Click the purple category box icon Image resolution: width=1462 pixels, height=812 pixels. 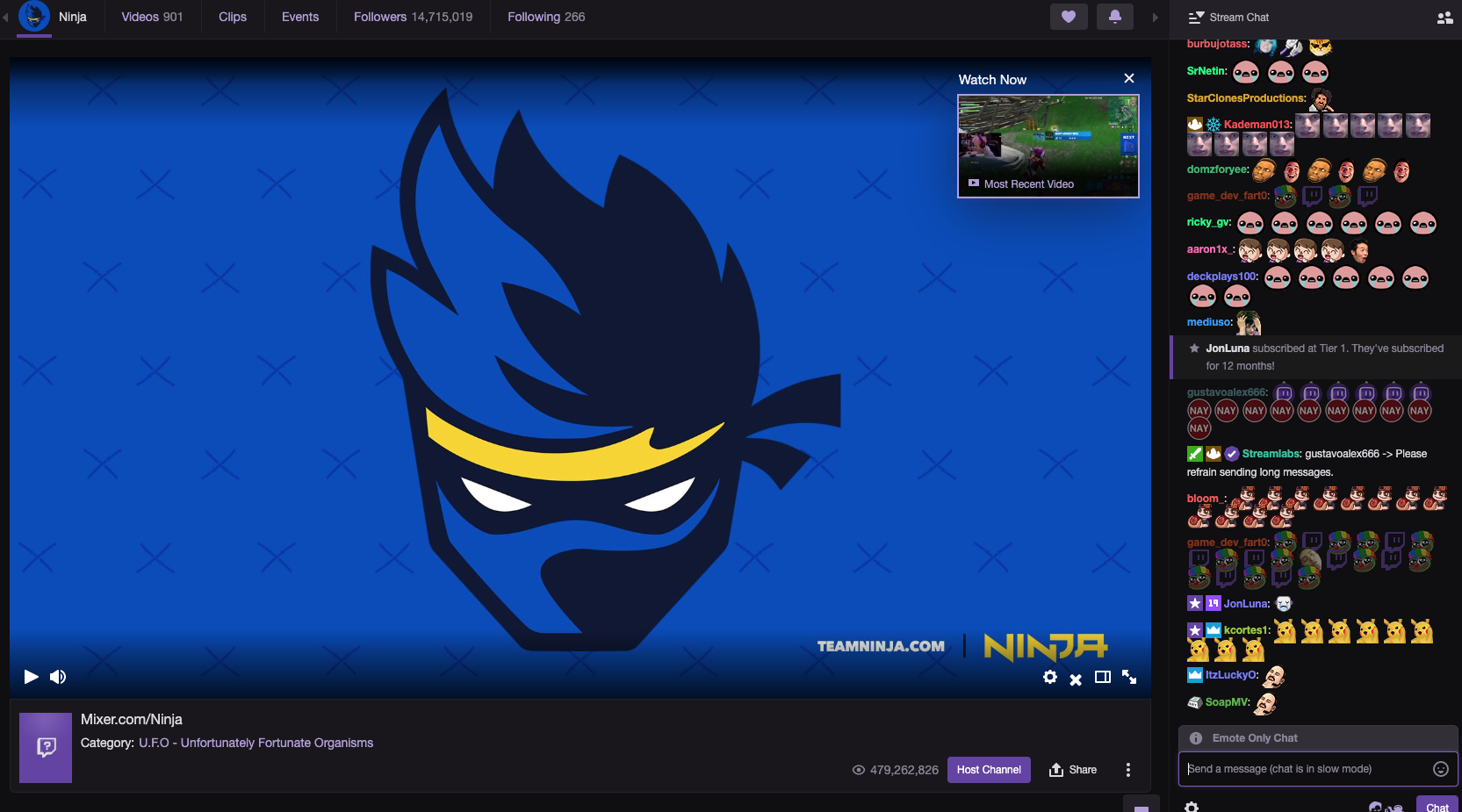[x=46, y=748]
